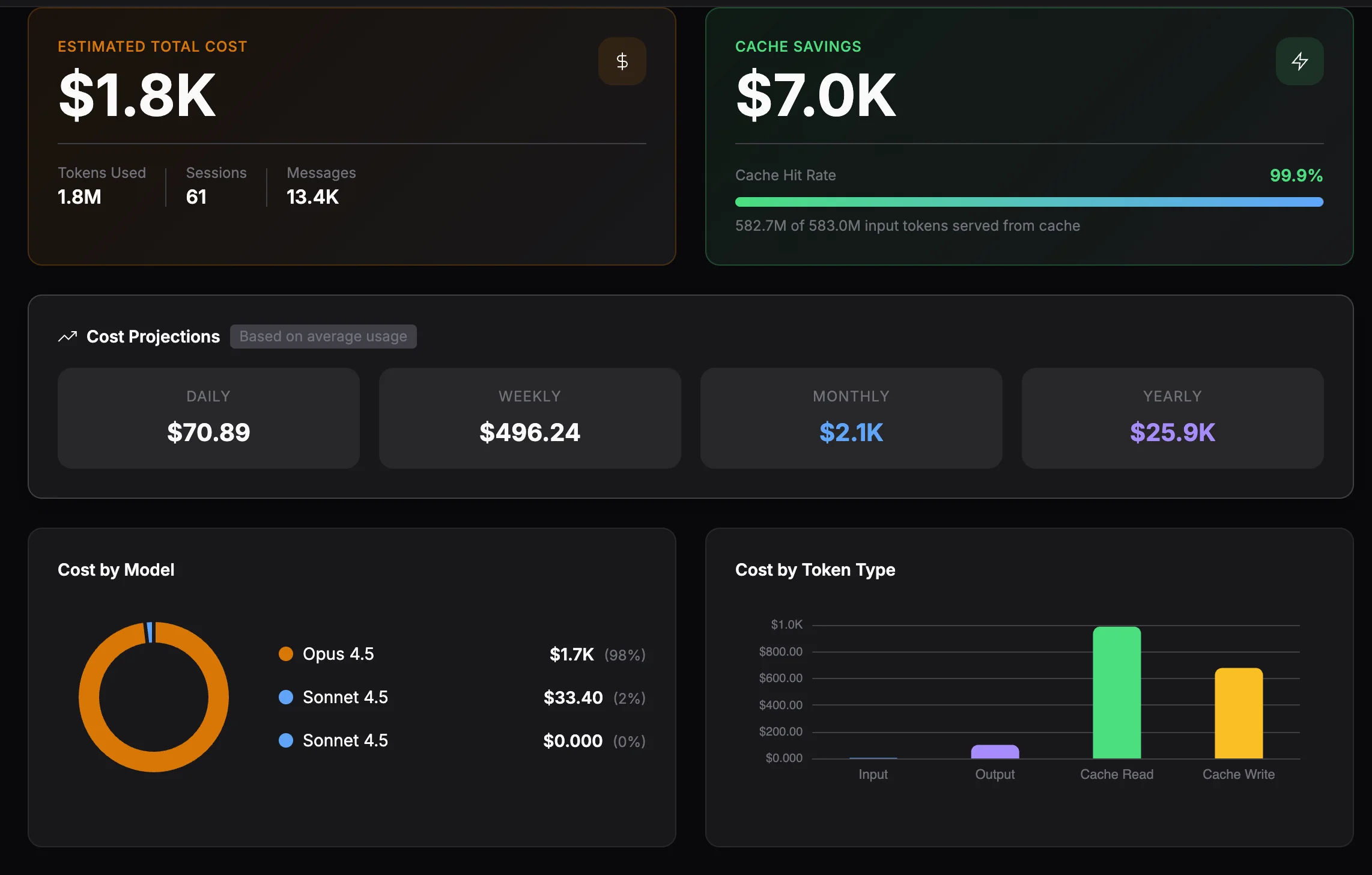Click the dollar sign icon in cost card
1372x875 pixels.
622,61
